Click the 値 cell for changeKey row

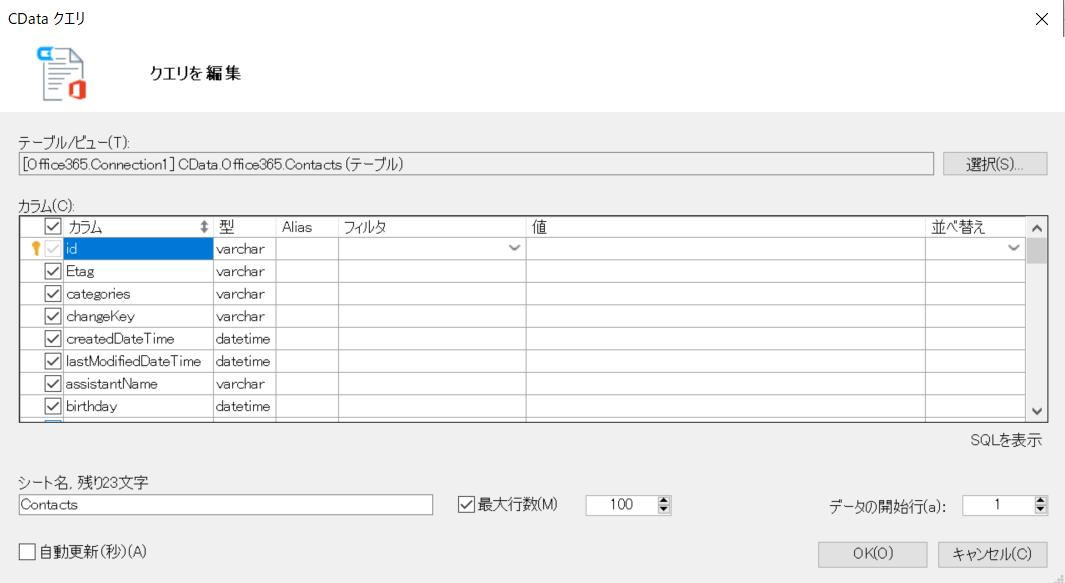[725, 316]
